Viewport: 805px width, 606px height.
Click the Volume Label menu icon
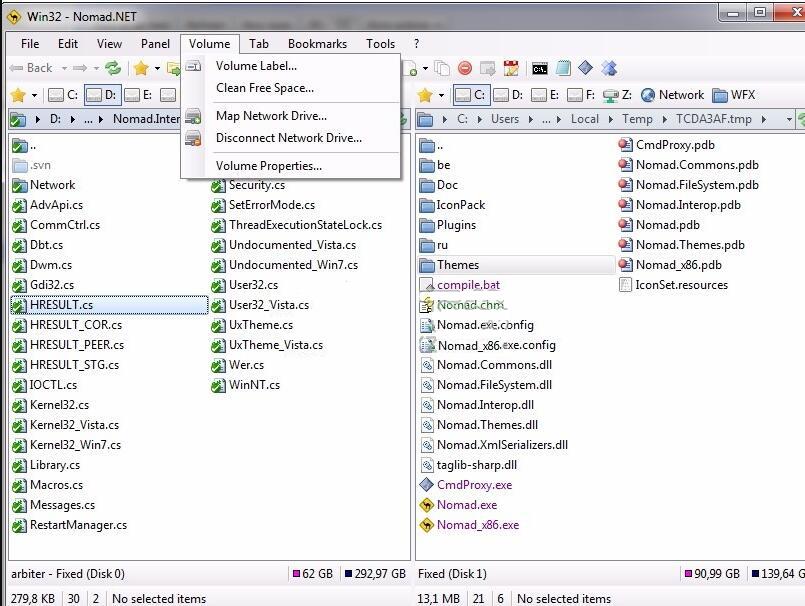(x=193, y=66)
